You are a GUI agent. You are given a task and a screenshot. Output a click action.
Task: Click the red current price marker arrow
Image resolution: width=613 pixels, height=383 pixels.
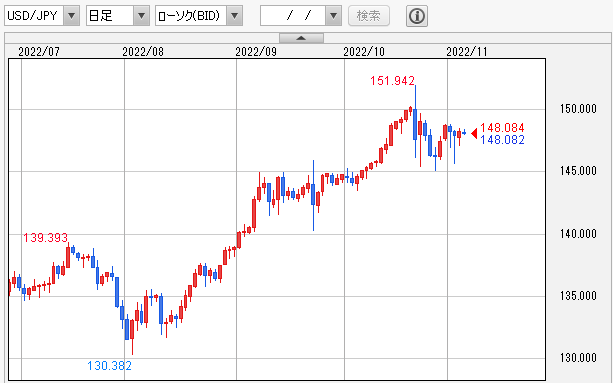coord(474,134)
